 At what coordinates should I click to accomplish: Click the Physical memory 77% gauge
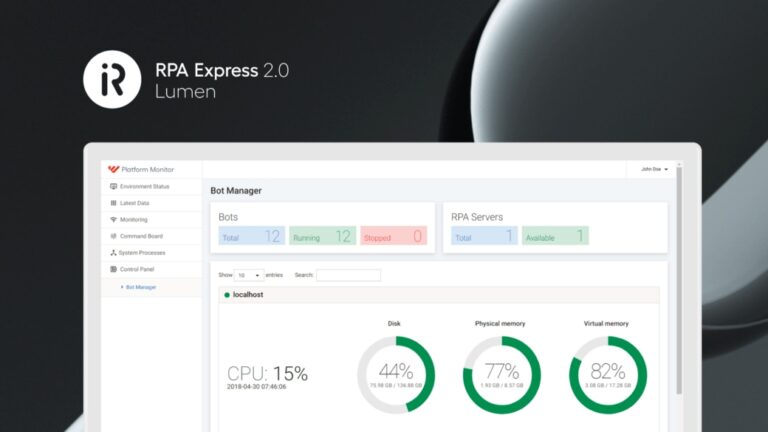point(502,375)
